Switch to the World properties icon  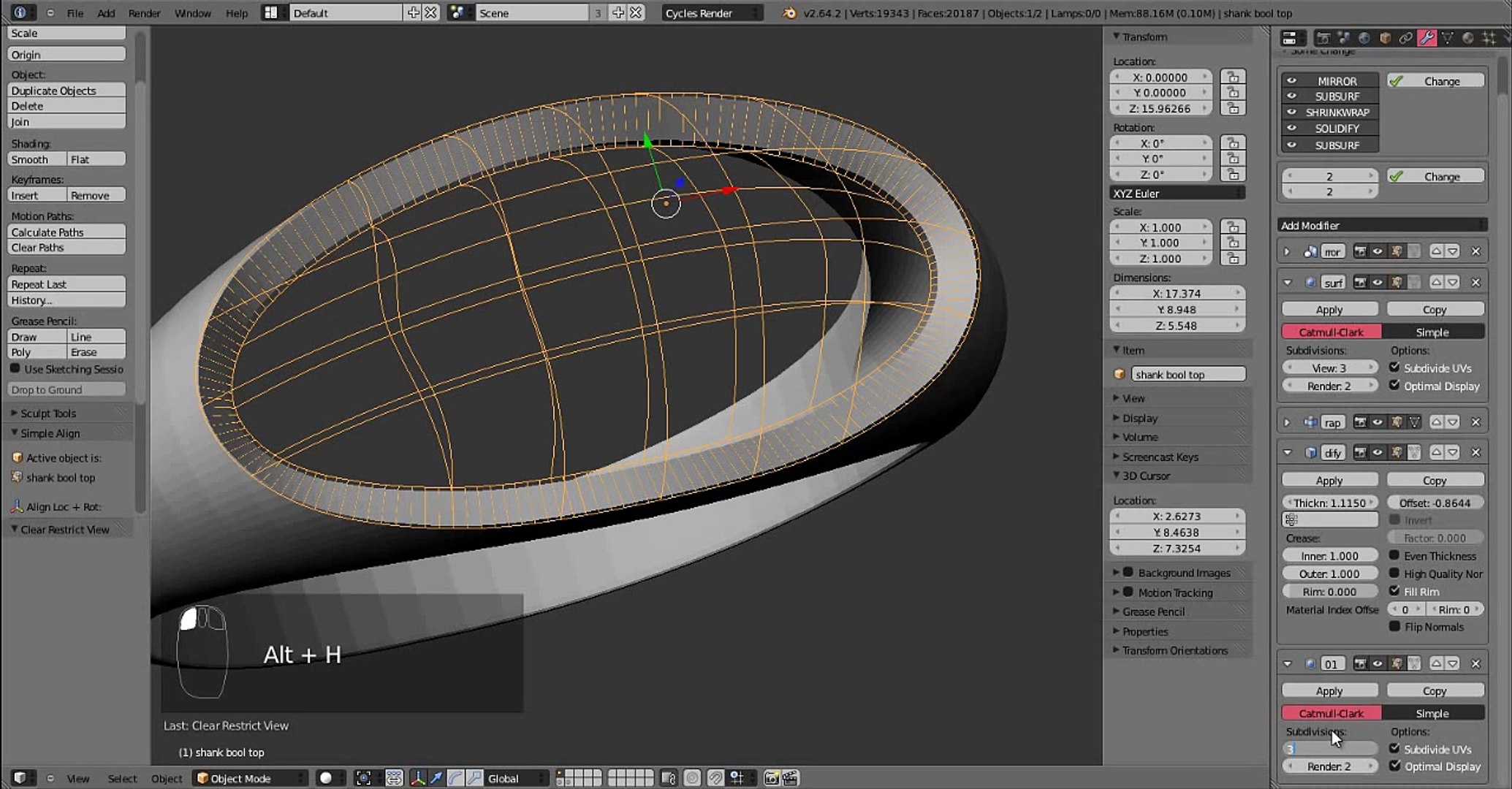tap(1364, 38)
